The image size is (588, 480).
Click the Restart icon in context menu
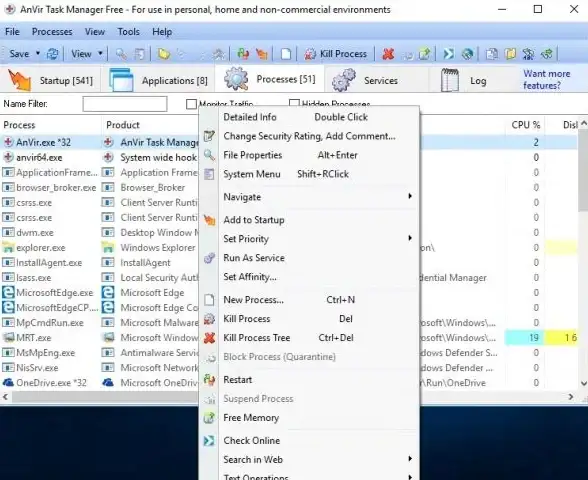click(209, 380)
